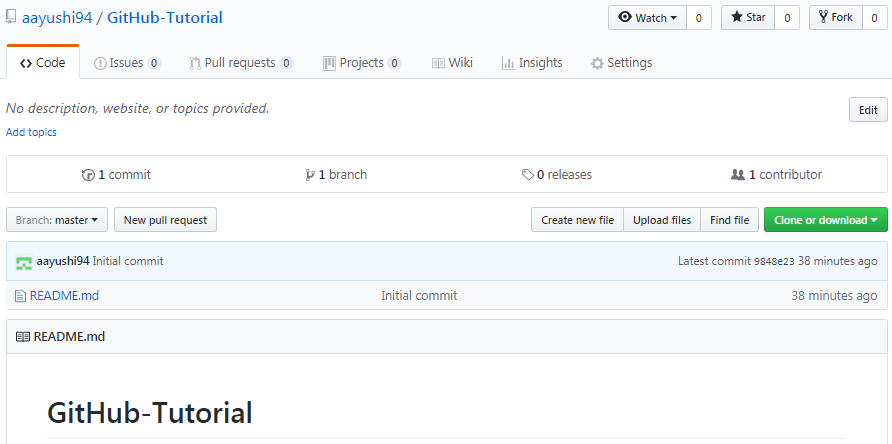Open the aayushi94 user profile link
Screen dimensions: 892x444
pos(57,18)
